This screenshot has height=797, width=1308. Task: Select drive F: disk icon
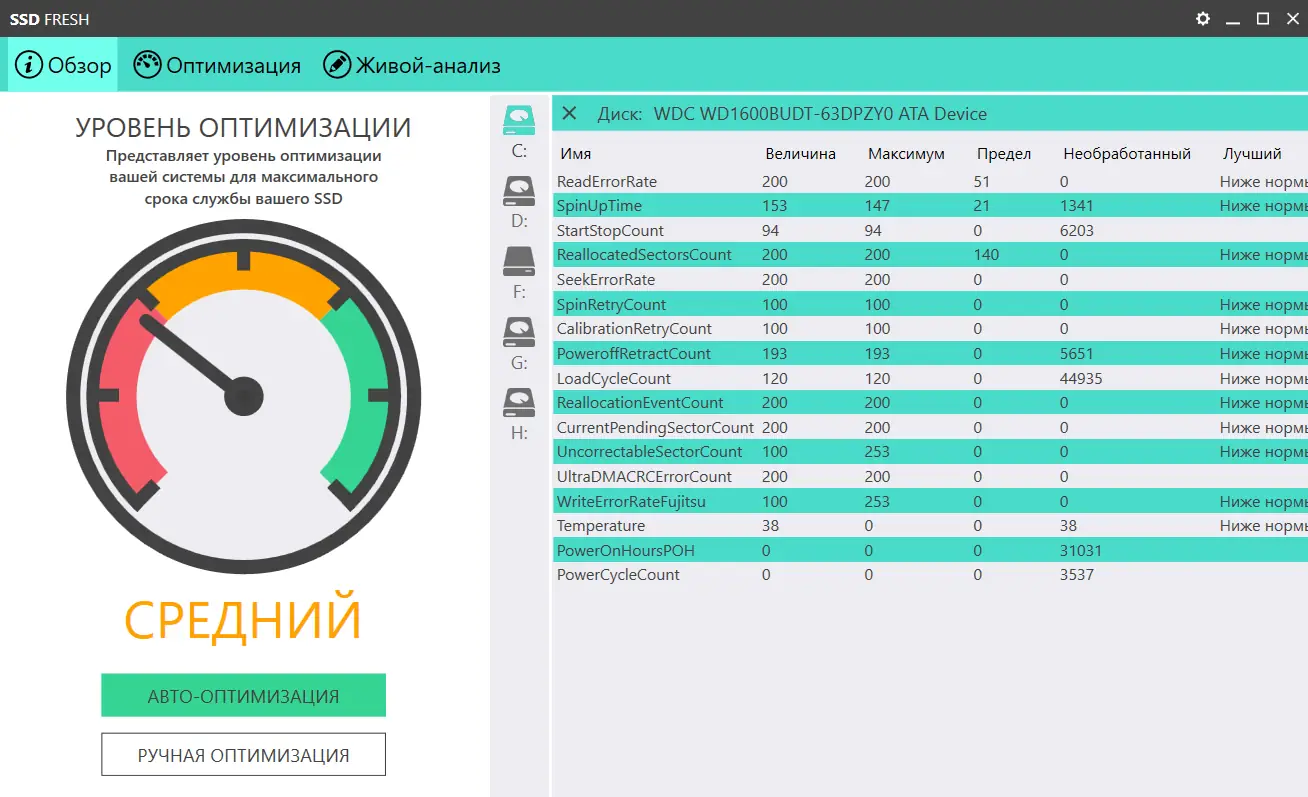click(x=519, y=262)
